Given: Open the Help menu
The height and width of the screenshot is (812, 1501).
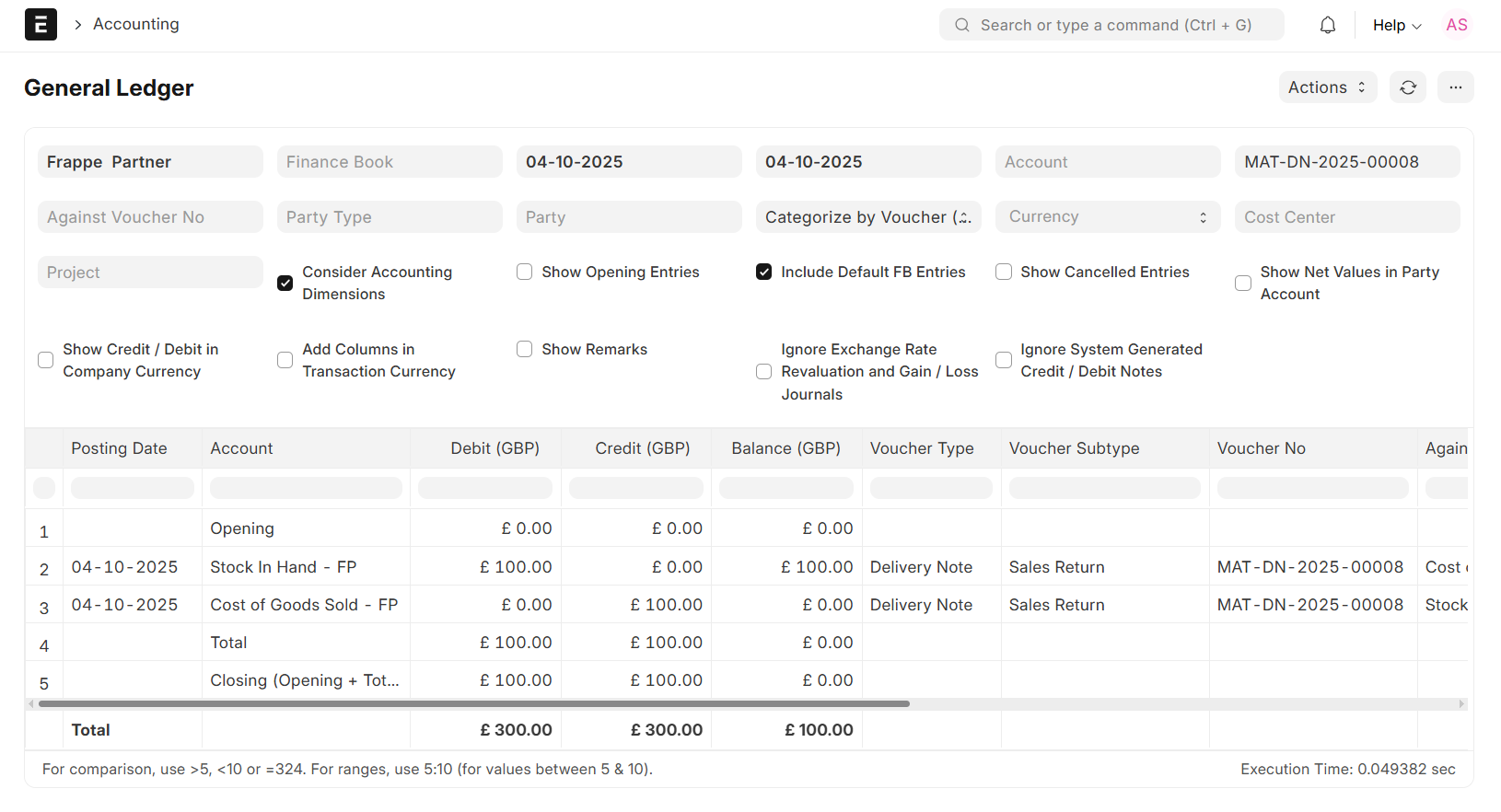Looking at the screenshot, I should coord(1396,25).
